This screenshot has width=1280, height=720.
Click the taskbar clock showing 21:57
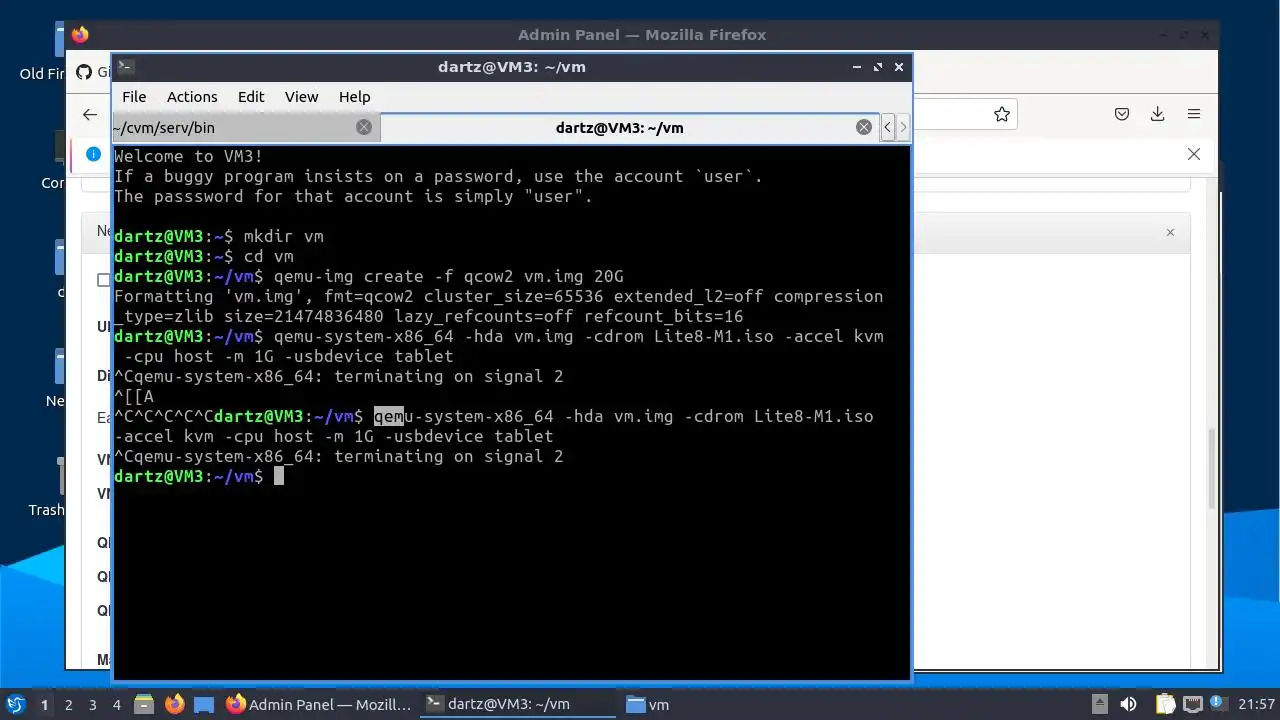click(x=1257, y=704)
